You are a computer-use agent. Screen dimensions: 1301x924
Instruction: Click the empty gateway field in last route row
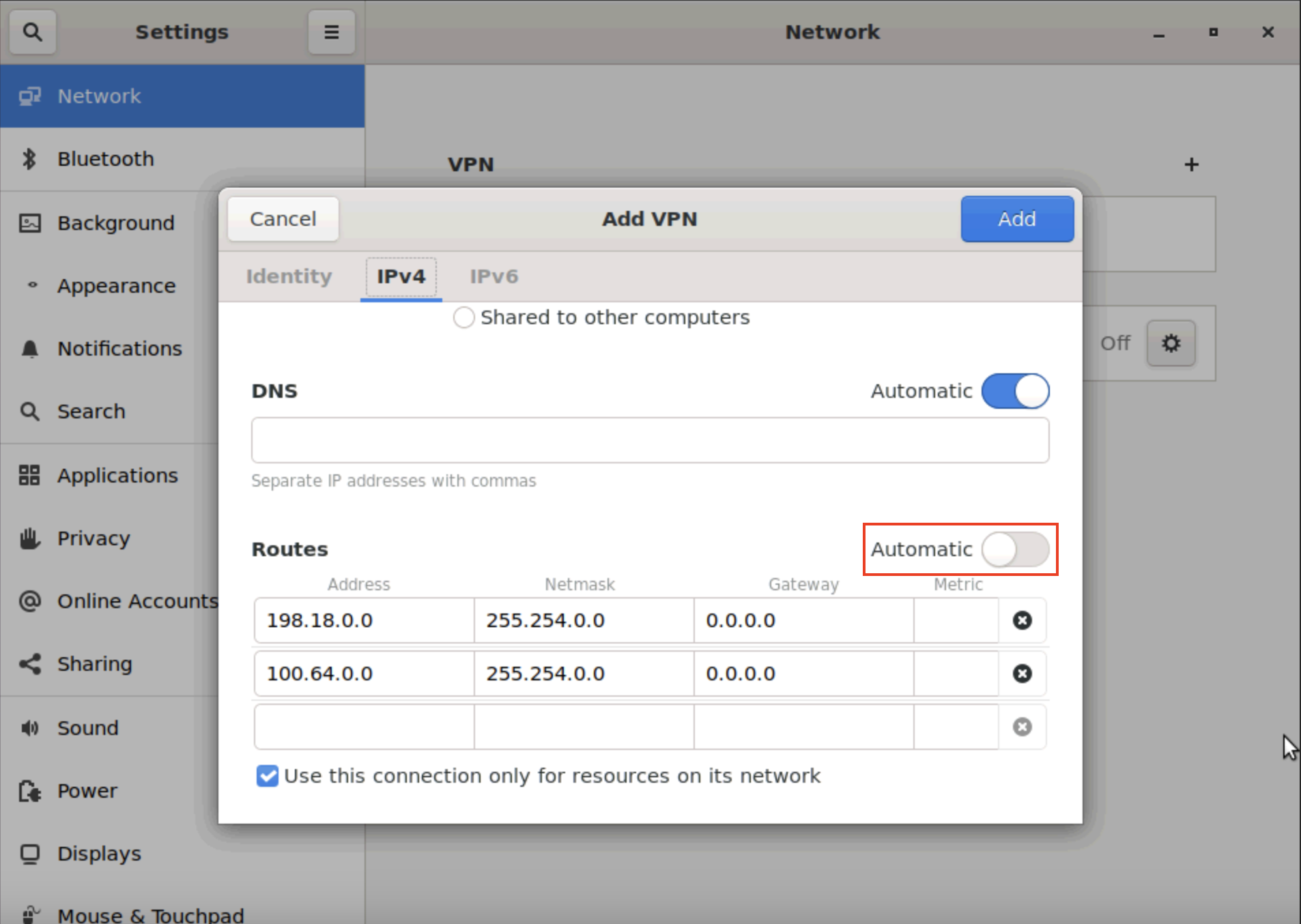[804, 727]
